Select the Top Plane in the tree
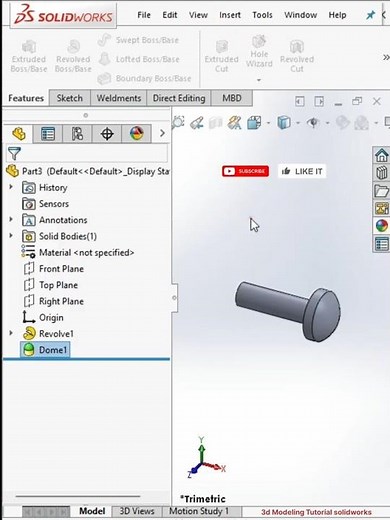This screenshot has height=520, width=390. tap(51, 285)
